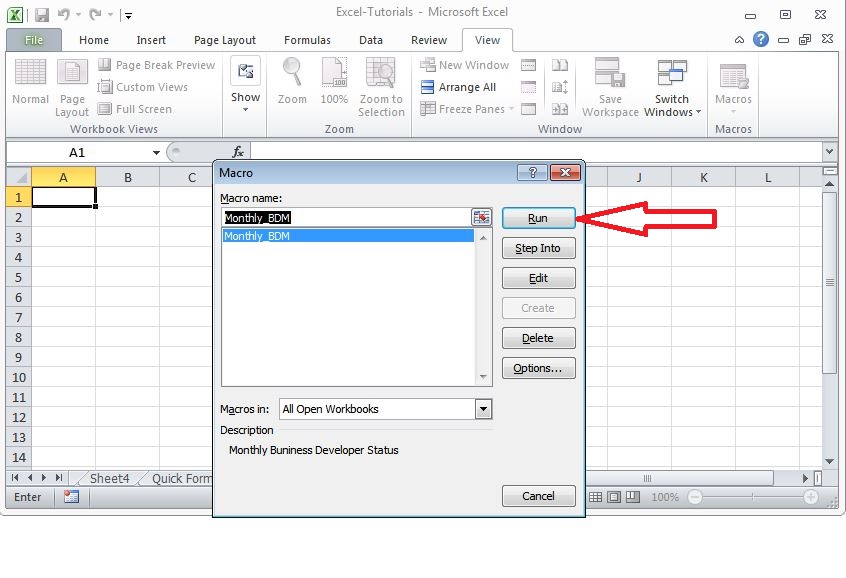Open the Name Box dropdown arrow

click(x=156, y=153)
